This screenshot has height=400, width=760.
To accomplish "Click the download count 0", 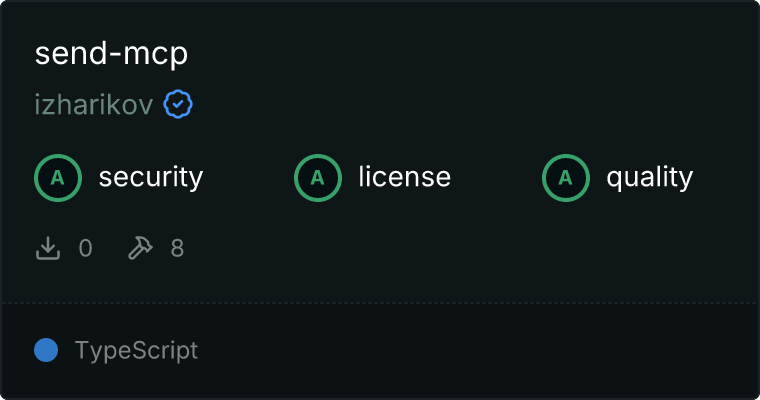I will click(x=86, y=248).
